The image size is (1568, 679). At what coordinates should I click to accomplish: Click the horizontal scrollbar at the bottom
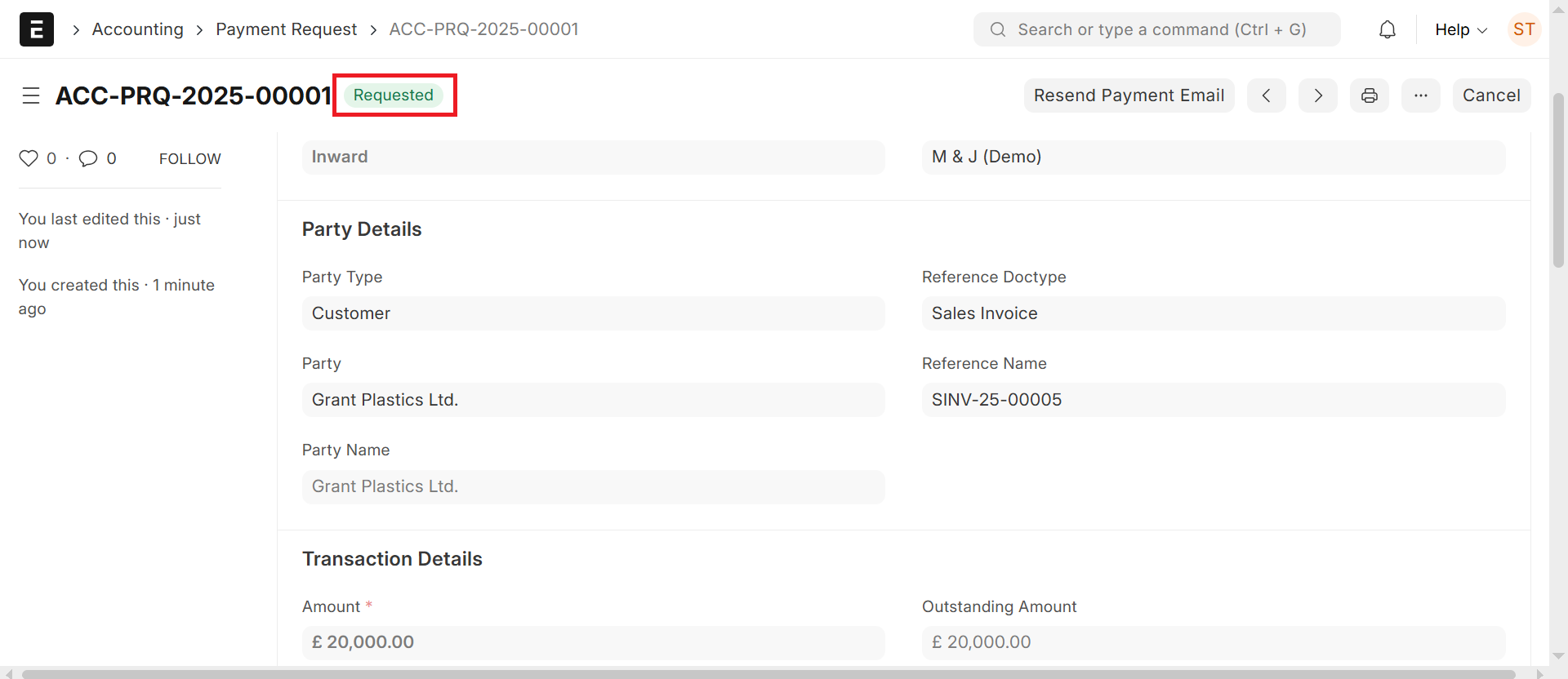pyautogui.click(x=768, y=673)
